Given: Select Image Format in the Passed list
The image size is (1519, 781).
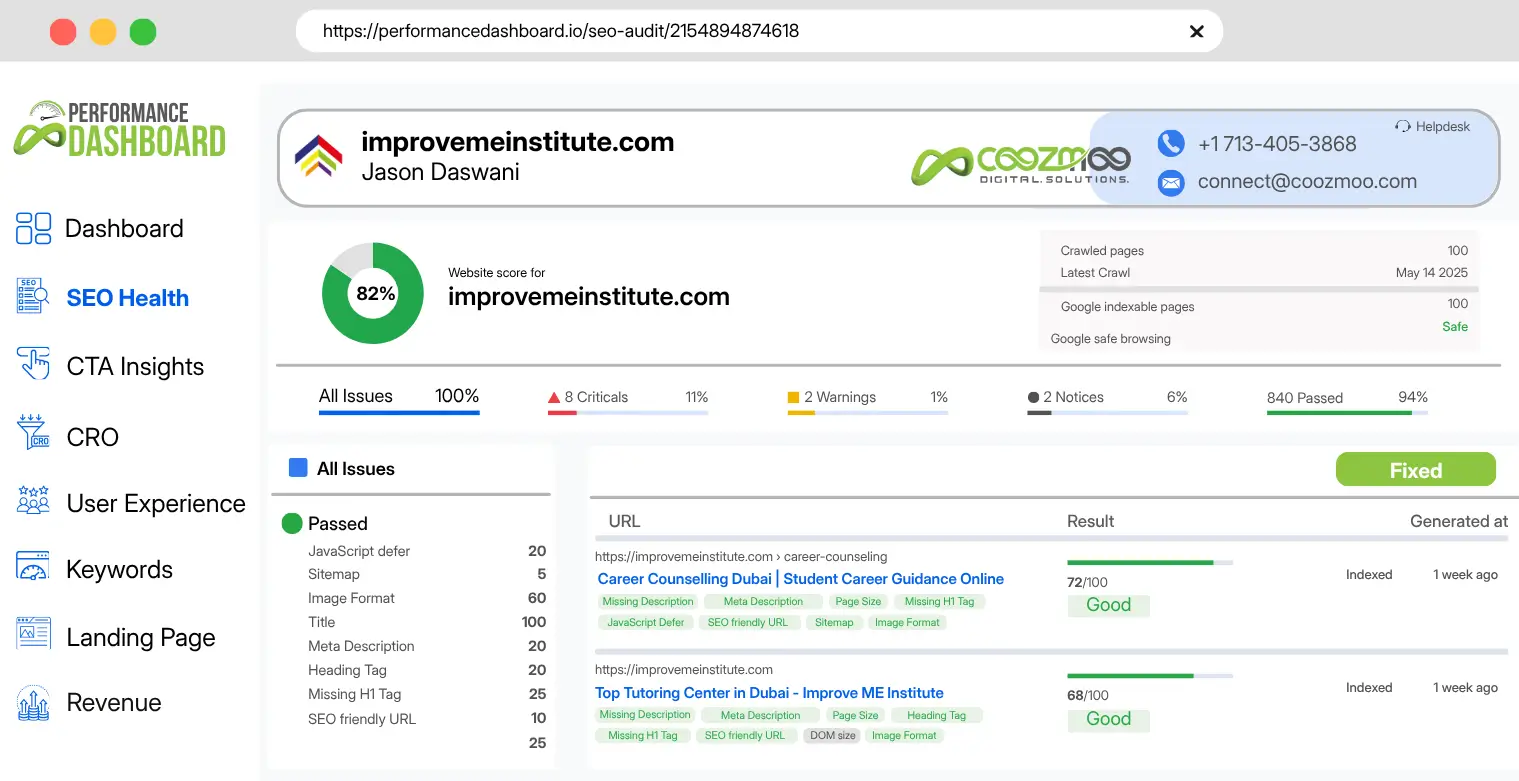Looking at the screenshot, I should pyautogui.click(x=351, y=598).
